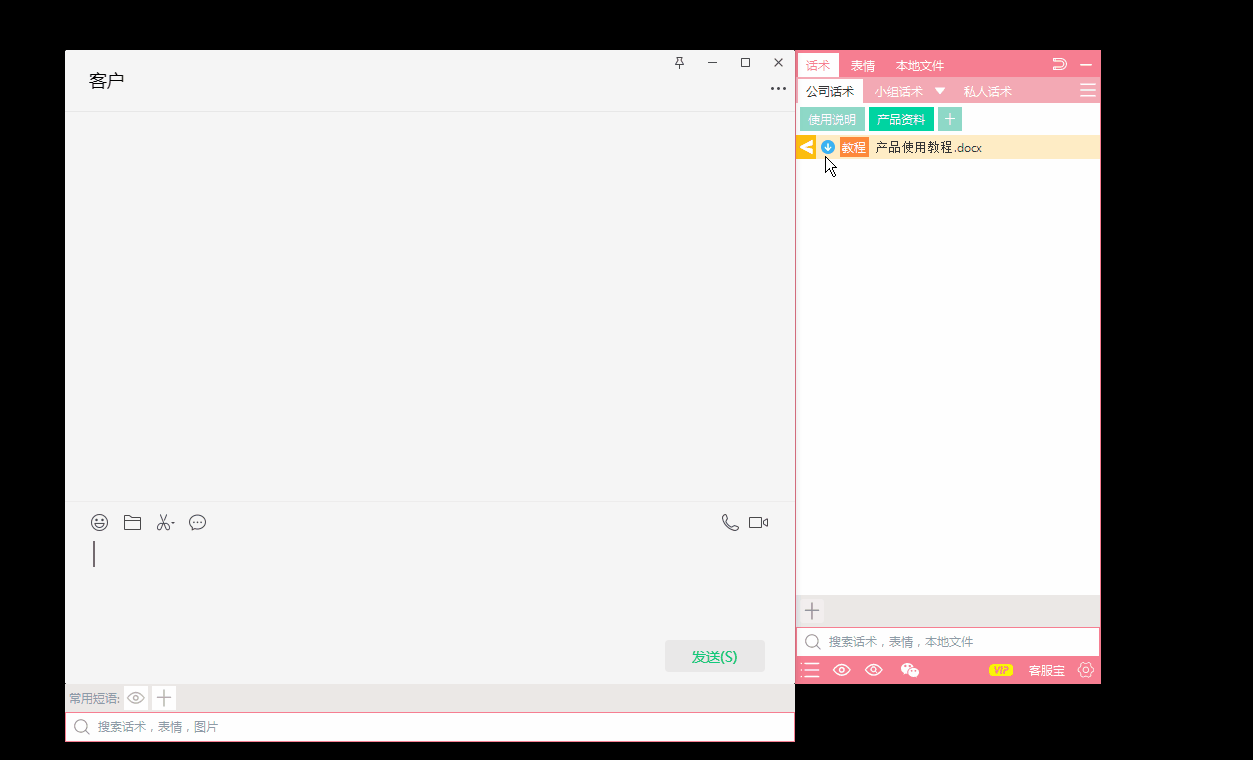
Task: Select the emoji icon in the chat toolbar
Action: click(x=99, y=522)
